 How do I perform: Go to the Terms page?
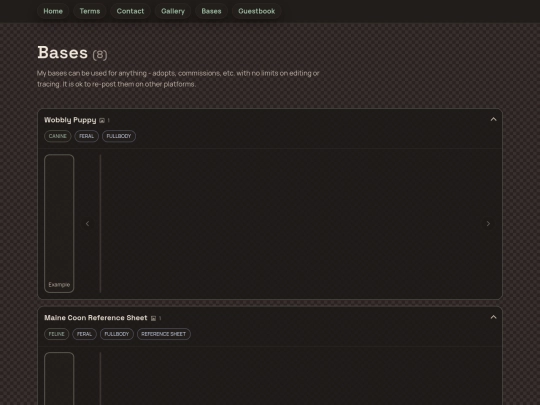tap(90, 11)
